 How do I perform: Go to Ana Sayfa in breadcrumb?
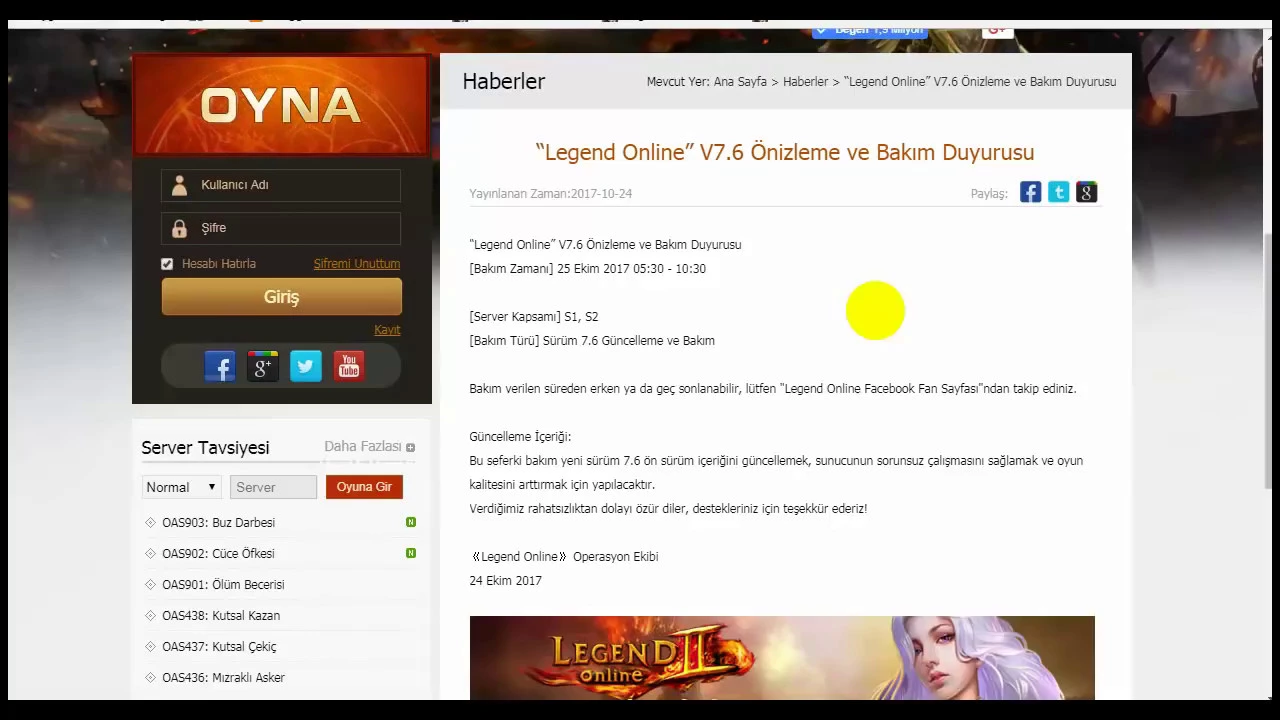[740, 82]
